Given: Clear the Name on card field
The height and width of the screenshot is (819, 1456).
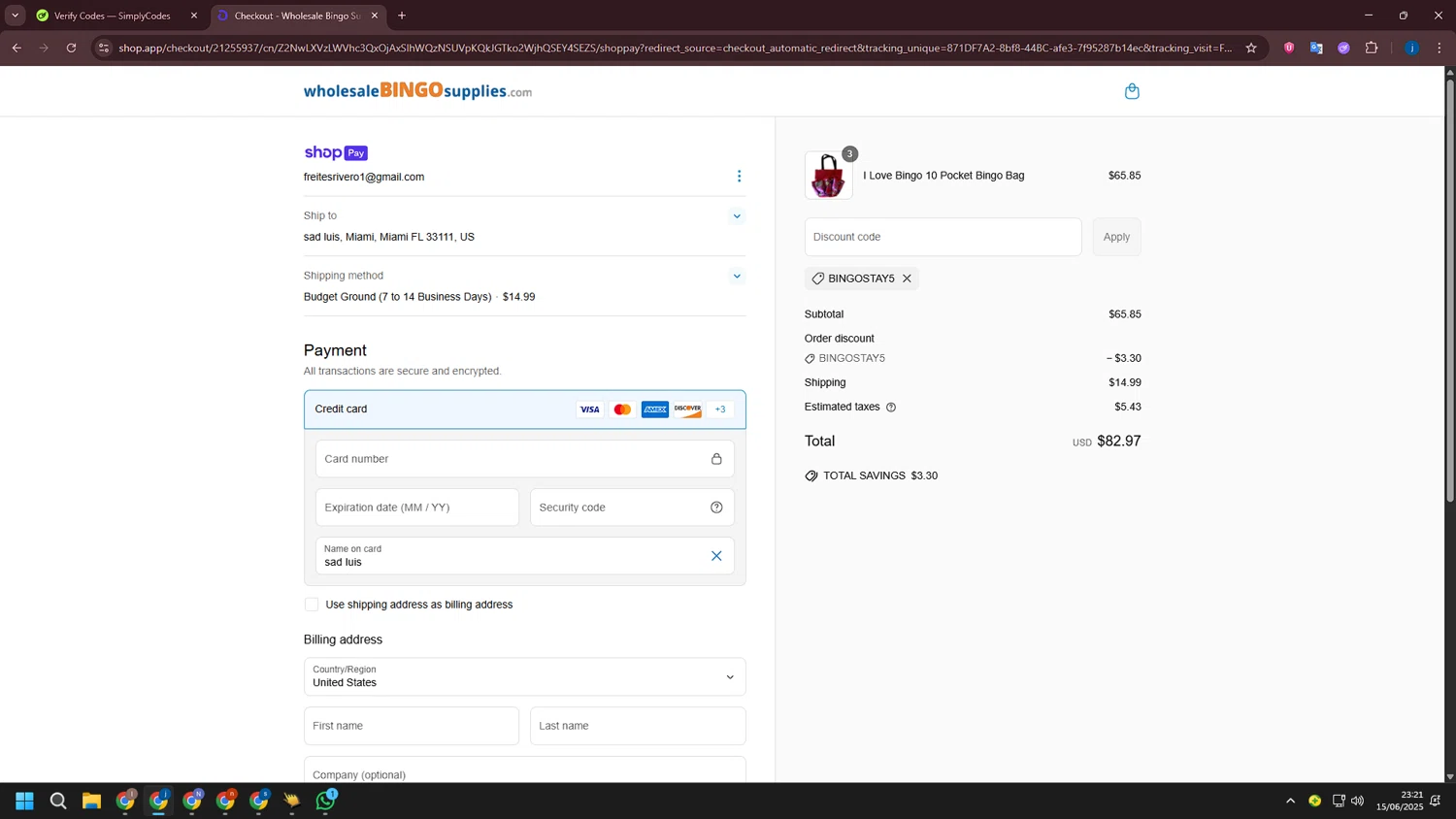Looking at the screenshot, I should (x=716, y=556).
